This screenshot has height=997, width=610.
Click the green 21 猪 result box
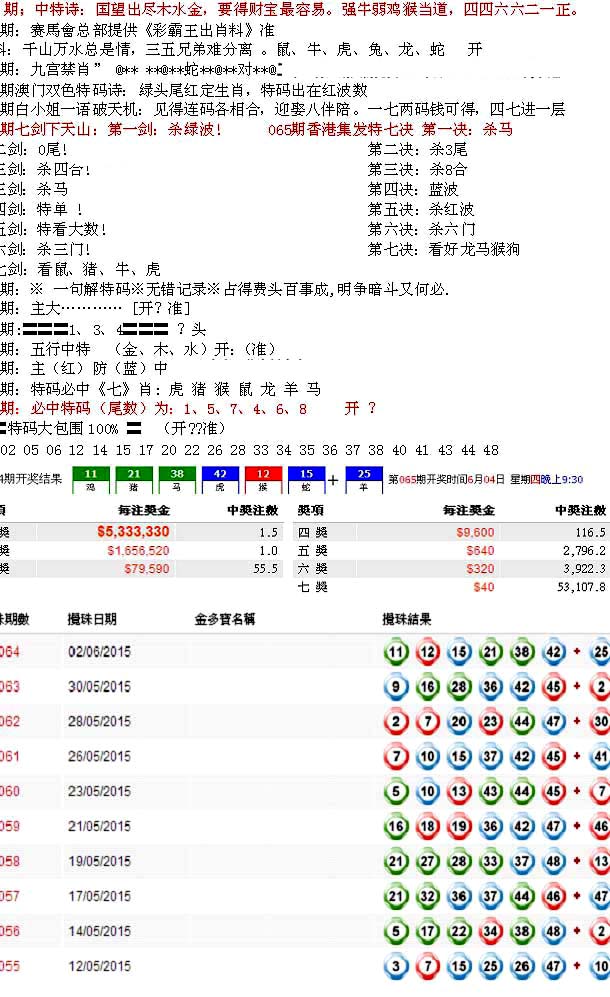click(x=134, y=480)
